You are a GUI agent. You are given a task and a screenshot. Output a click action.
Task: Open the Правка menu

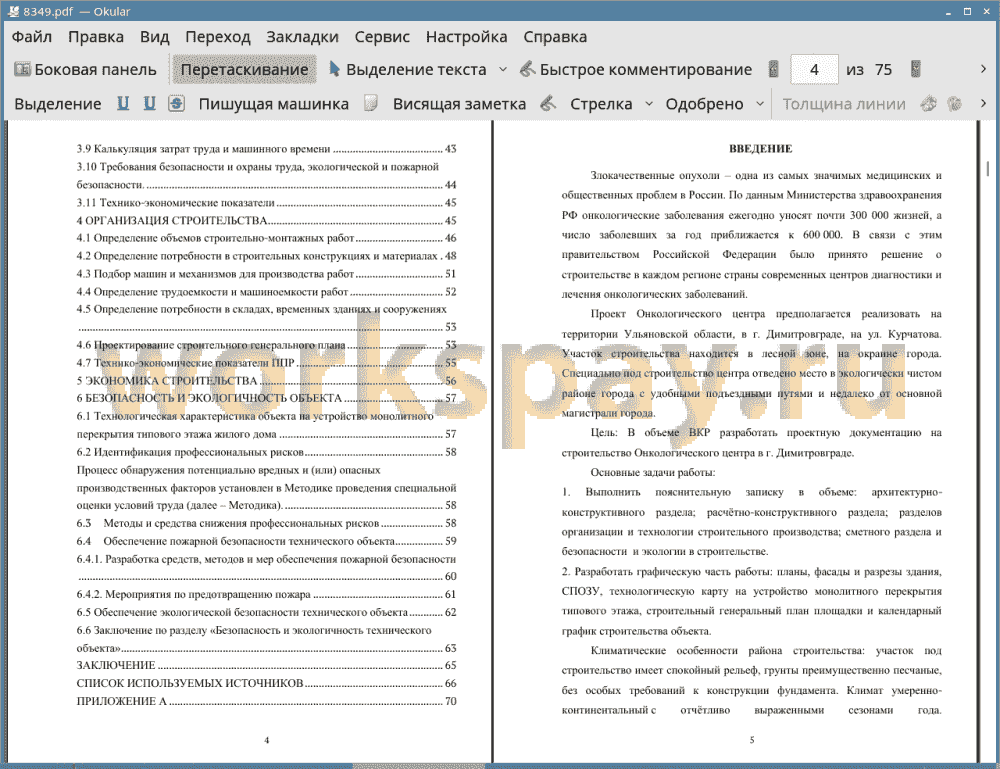click(96, 37)
